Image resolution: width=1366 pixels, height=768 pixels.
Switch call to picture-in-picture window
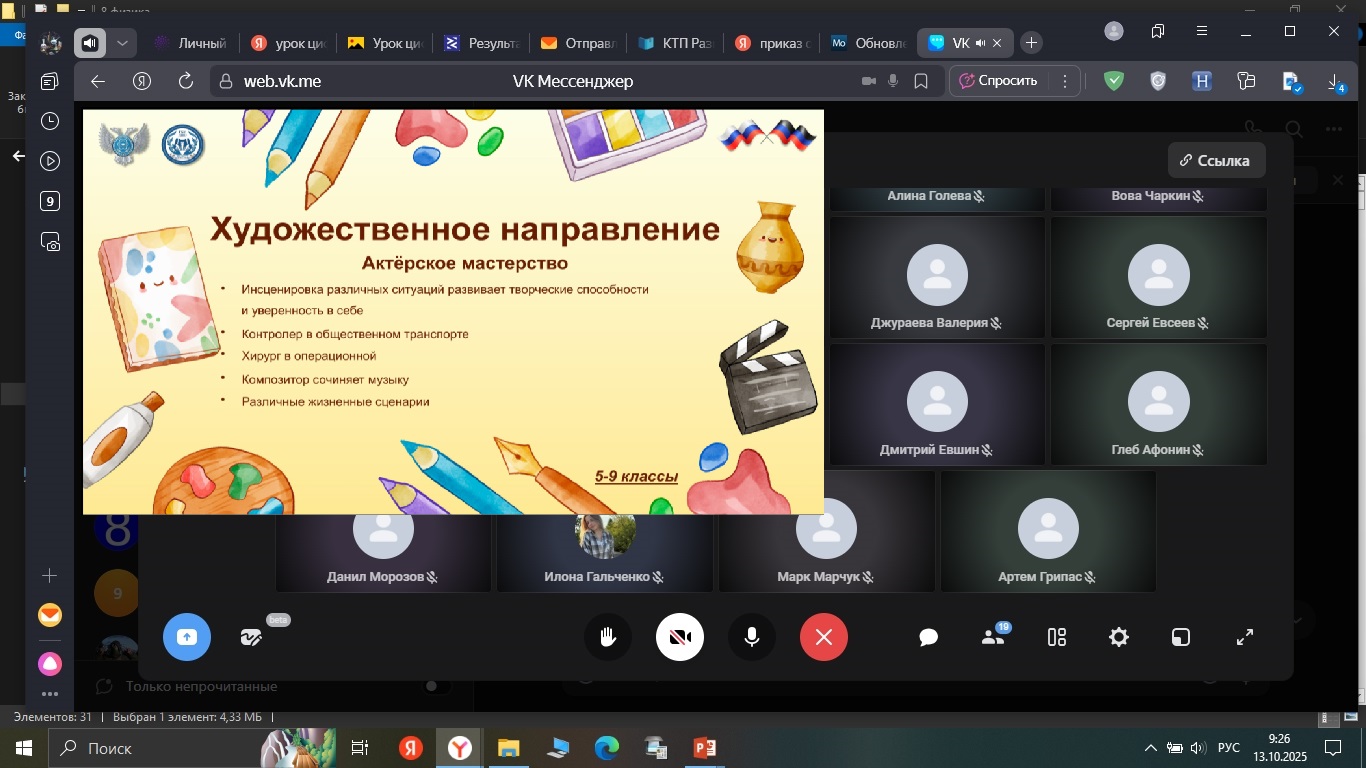[x=1181, y=637]
